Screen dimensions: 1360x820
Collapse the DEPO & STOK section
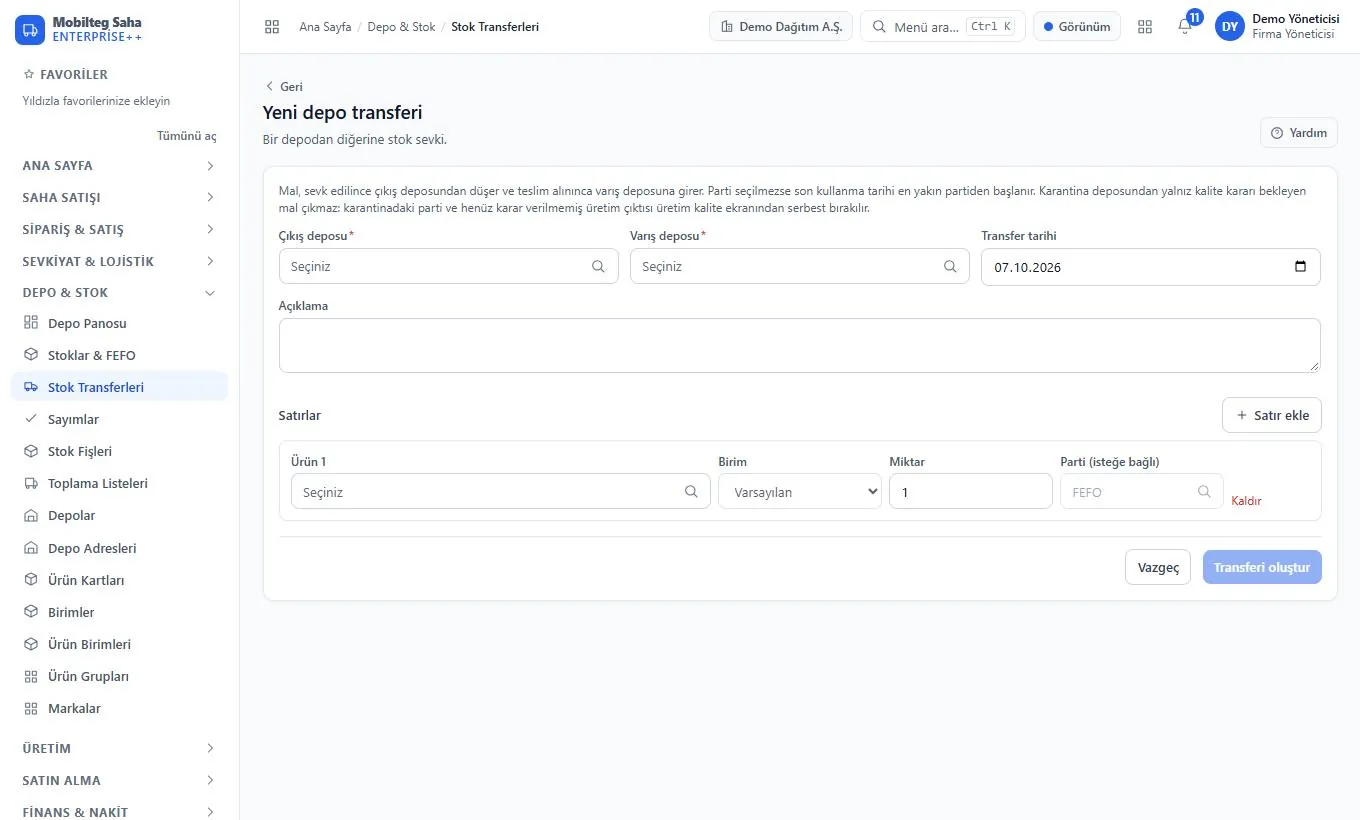click(119, 292)
